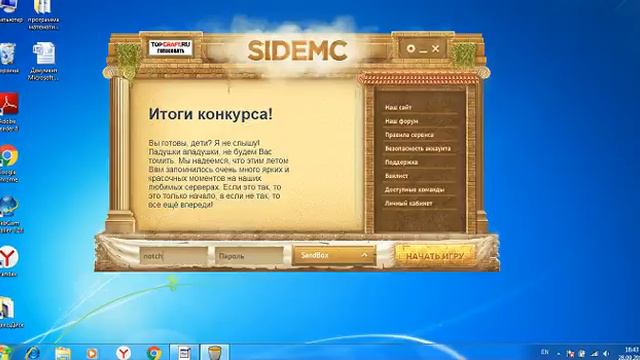
Task: Open the Google Chrome desktop shortcut
Action: point(9,162)
